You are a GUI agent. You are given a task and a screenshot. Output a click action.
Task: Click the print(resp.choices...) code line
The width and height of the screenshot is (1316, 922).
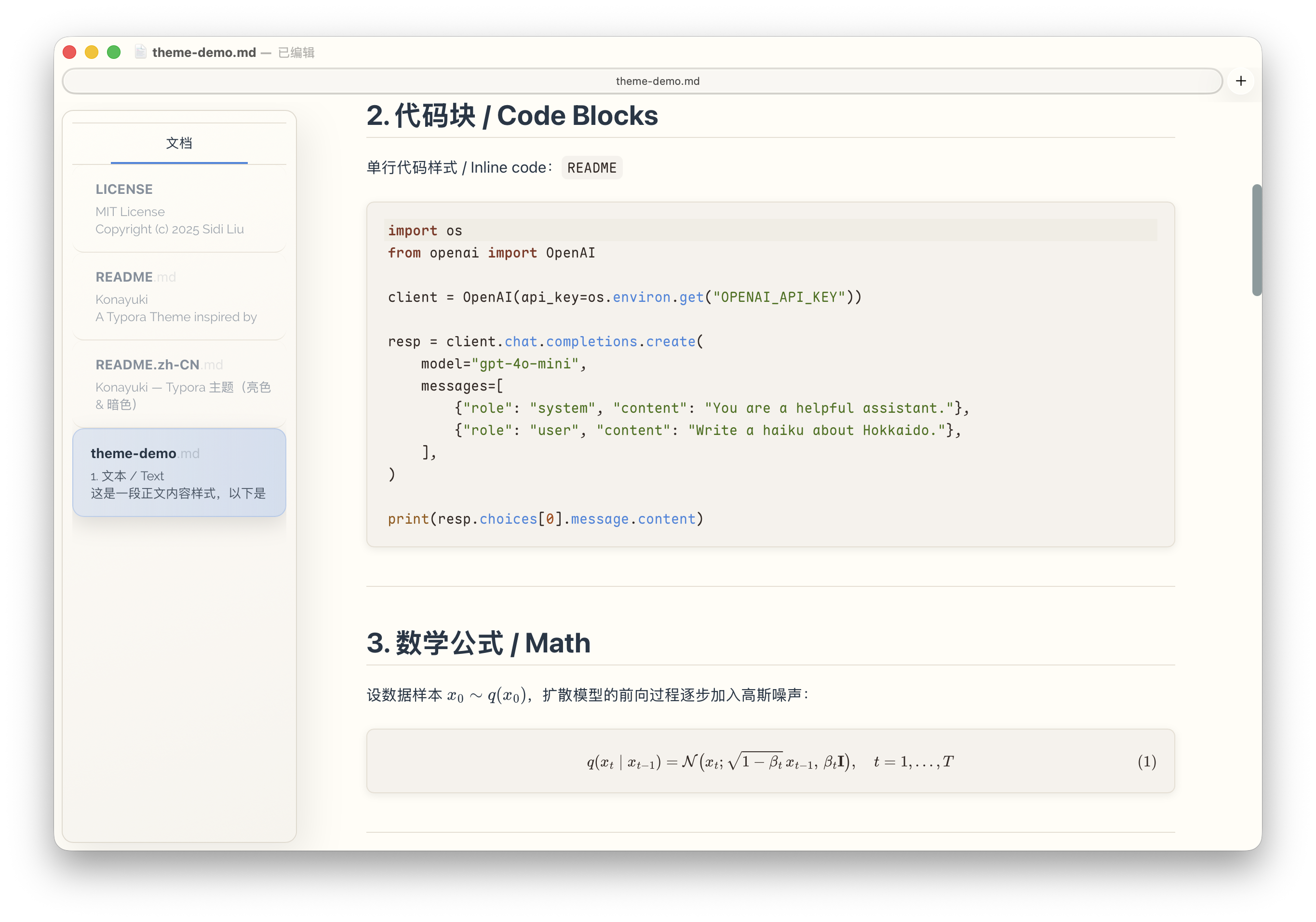(545, 519)
